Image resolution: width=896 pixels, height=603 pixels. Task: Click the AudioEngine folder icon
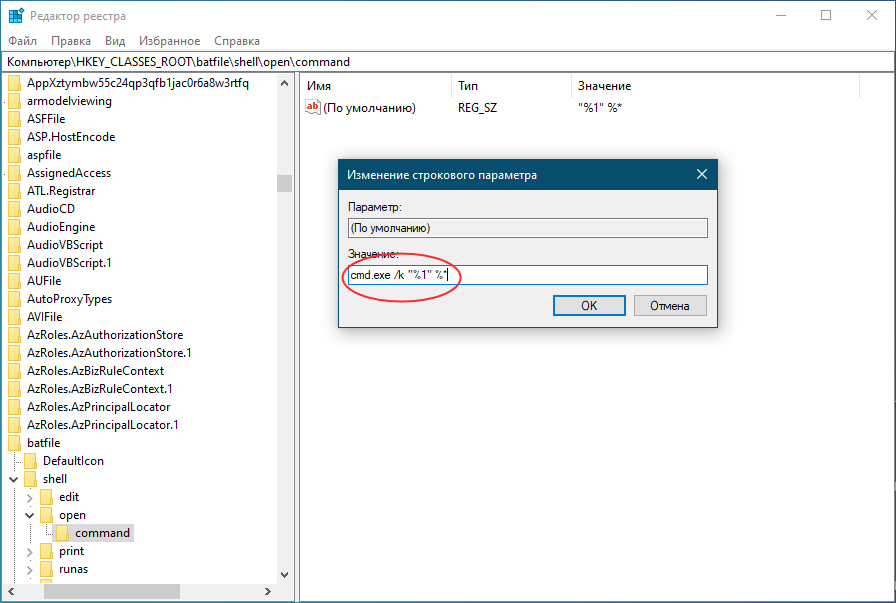(15, 227)
